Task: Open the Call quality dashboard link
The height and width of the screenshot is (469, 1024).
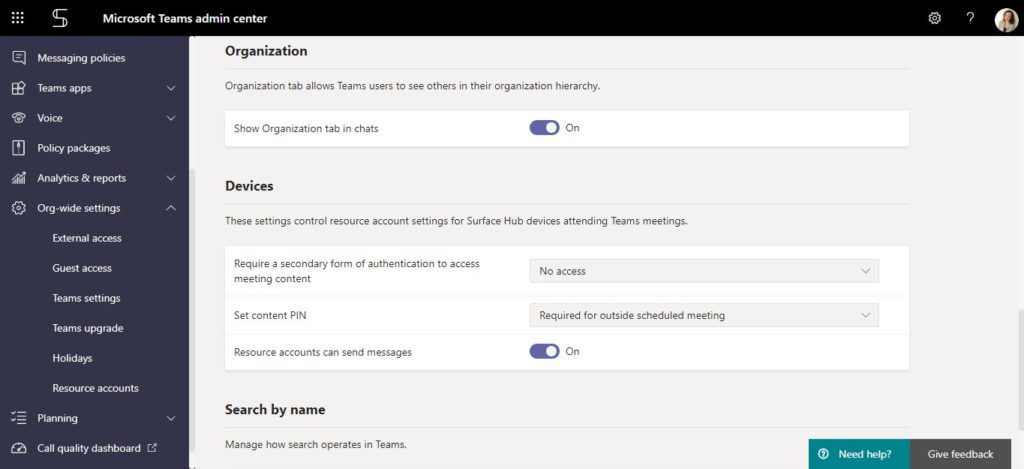Action: coord(89,448)
